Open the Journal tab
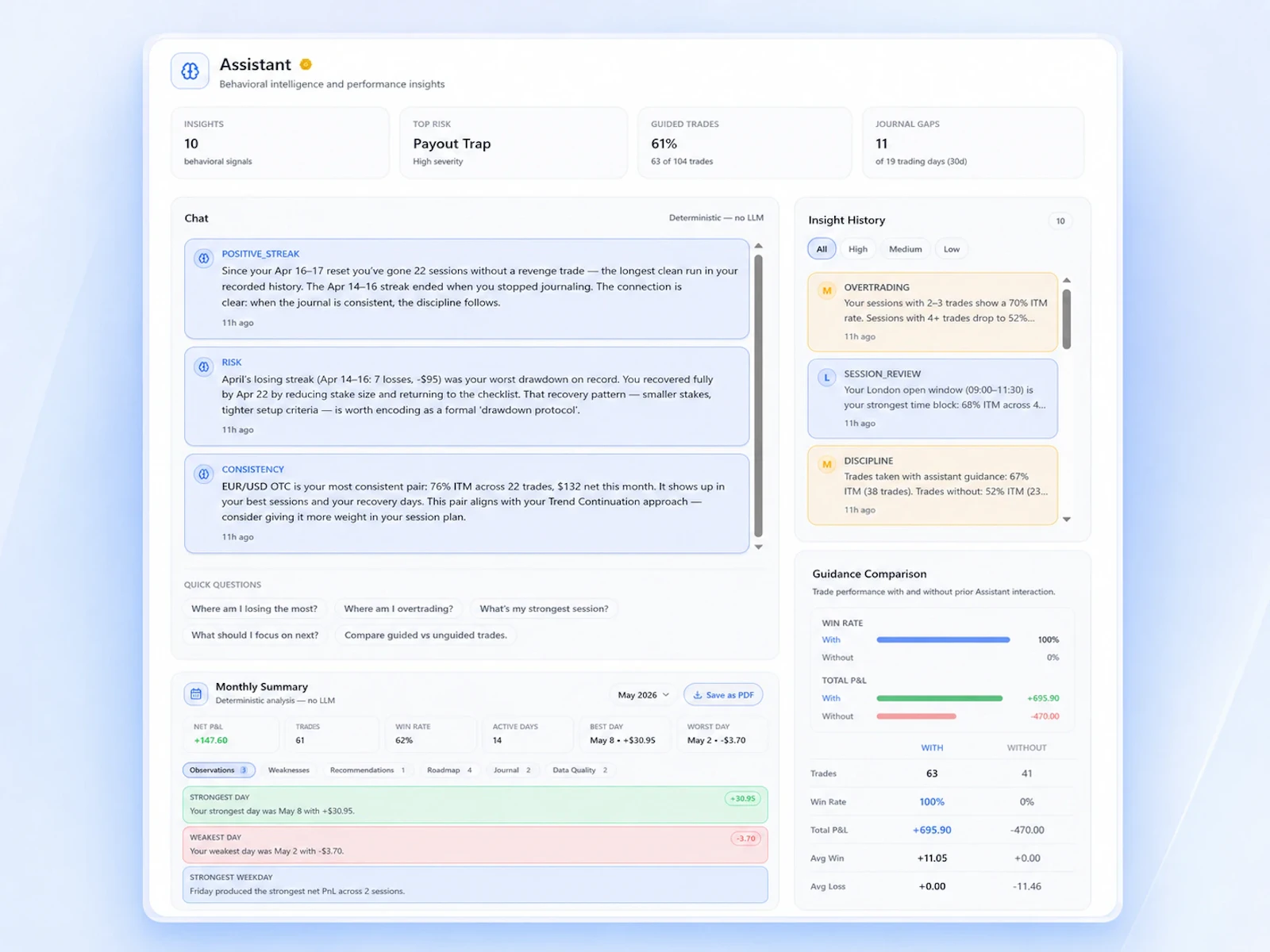This screenshot has height=952, width=1270. point(512,770)
